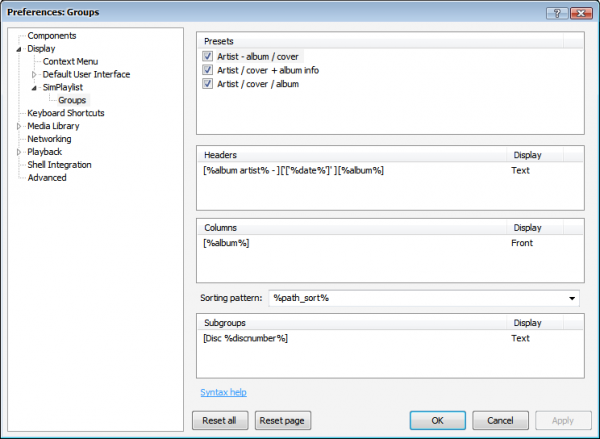
Task: Select the '[Disc %discnumber%]' subgroup row
Action: point(245,338)
